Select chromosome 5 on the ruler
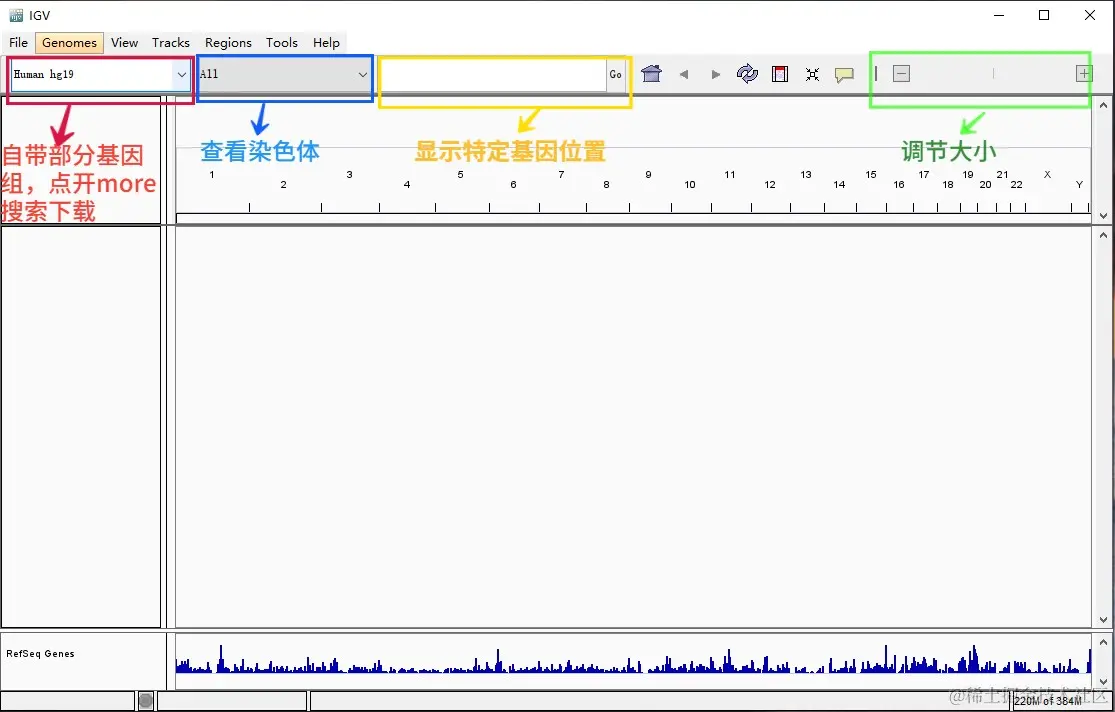 coord(461,174)
